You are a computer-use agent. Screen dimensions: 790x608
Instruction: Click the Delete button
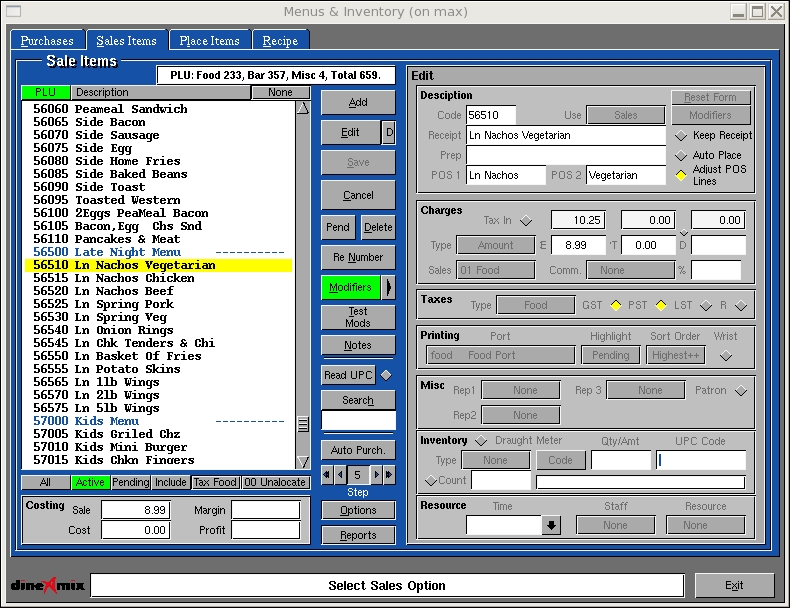click(378, 228)
